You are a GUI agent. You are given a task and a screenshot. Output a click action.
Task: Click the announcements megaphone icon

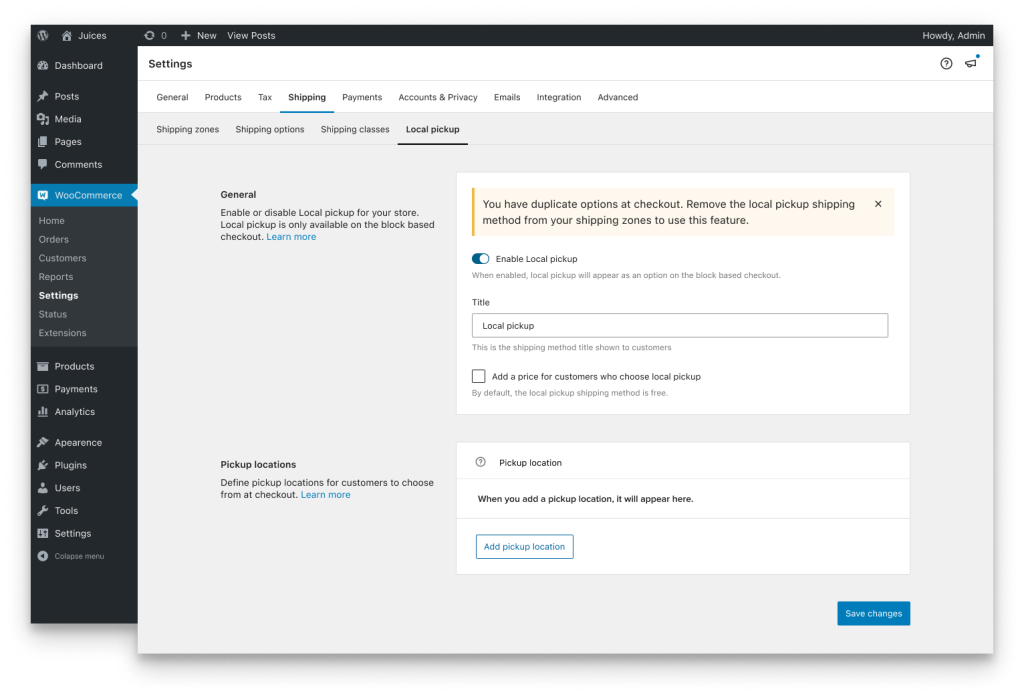tap(970, 62)
